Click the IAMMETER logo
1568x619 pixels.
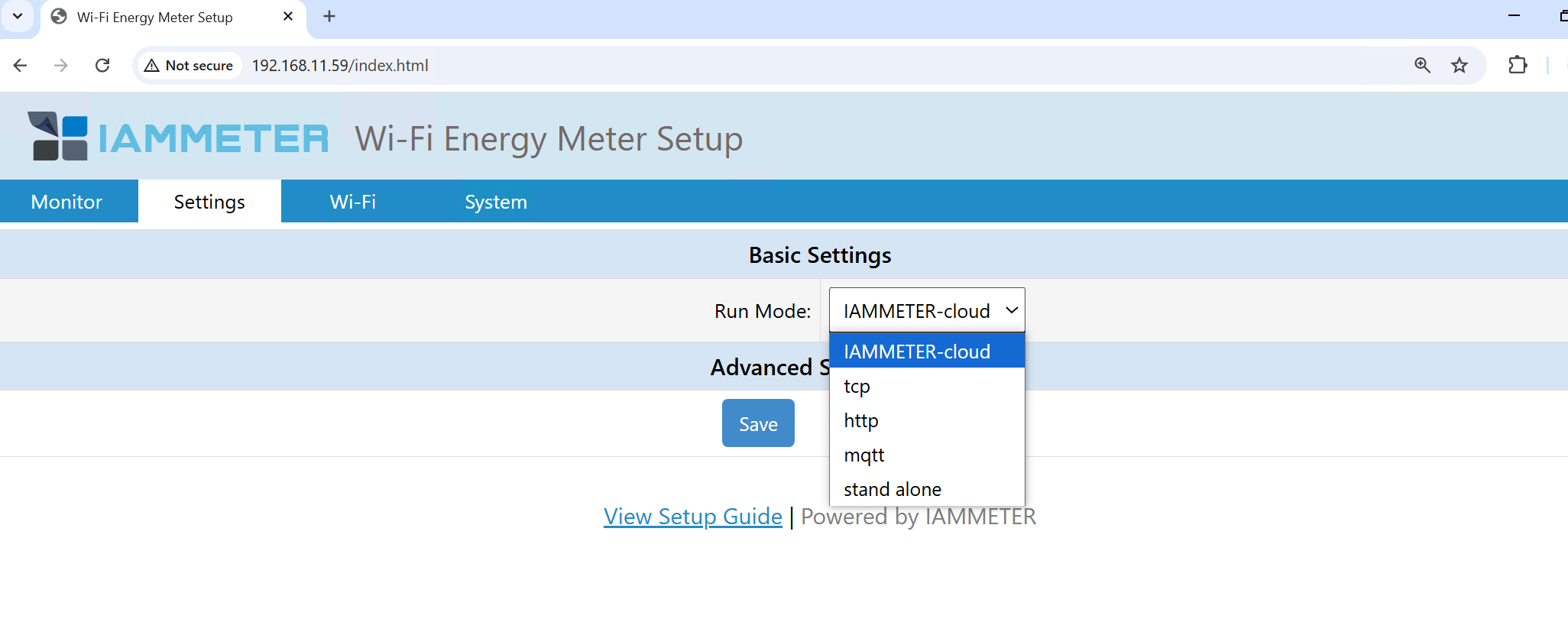tap(178, 138)
